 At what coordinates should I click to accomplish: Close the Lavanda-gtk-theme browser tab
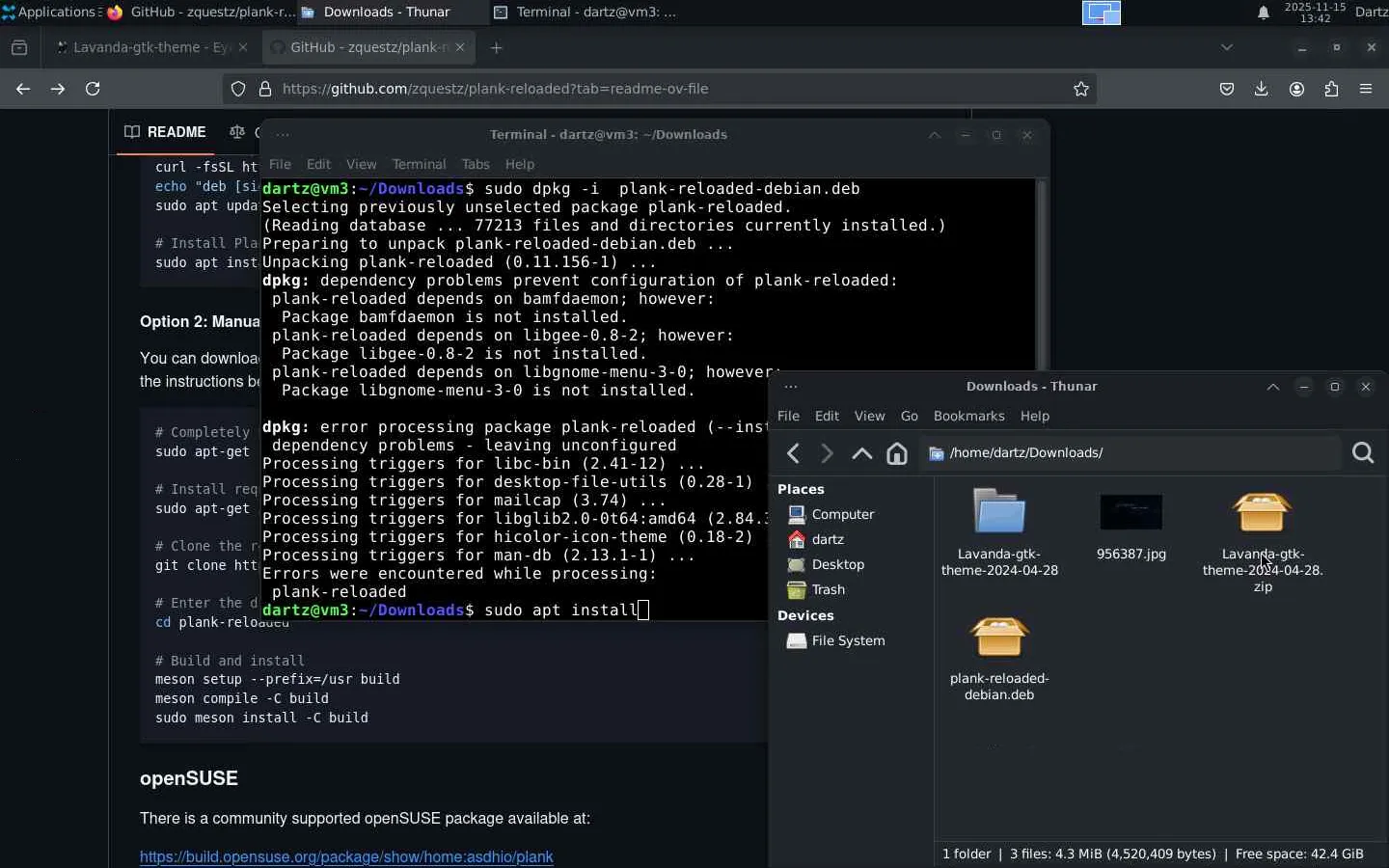tap(243, 47)
